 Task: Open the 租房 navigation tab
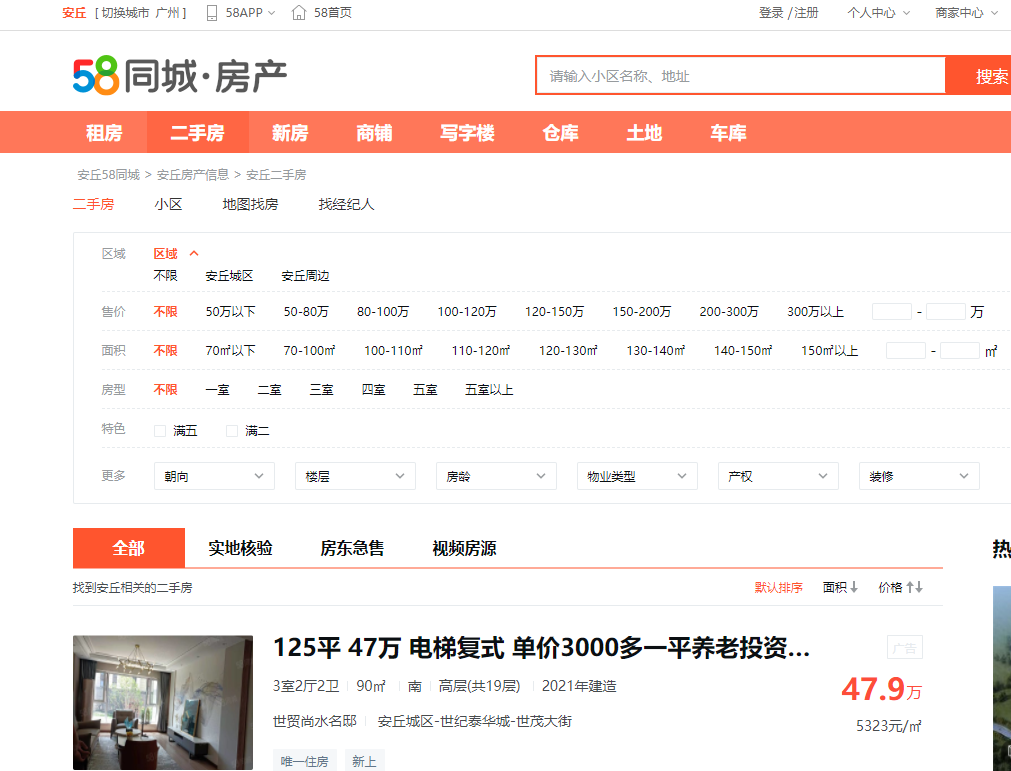coord(104,133)
